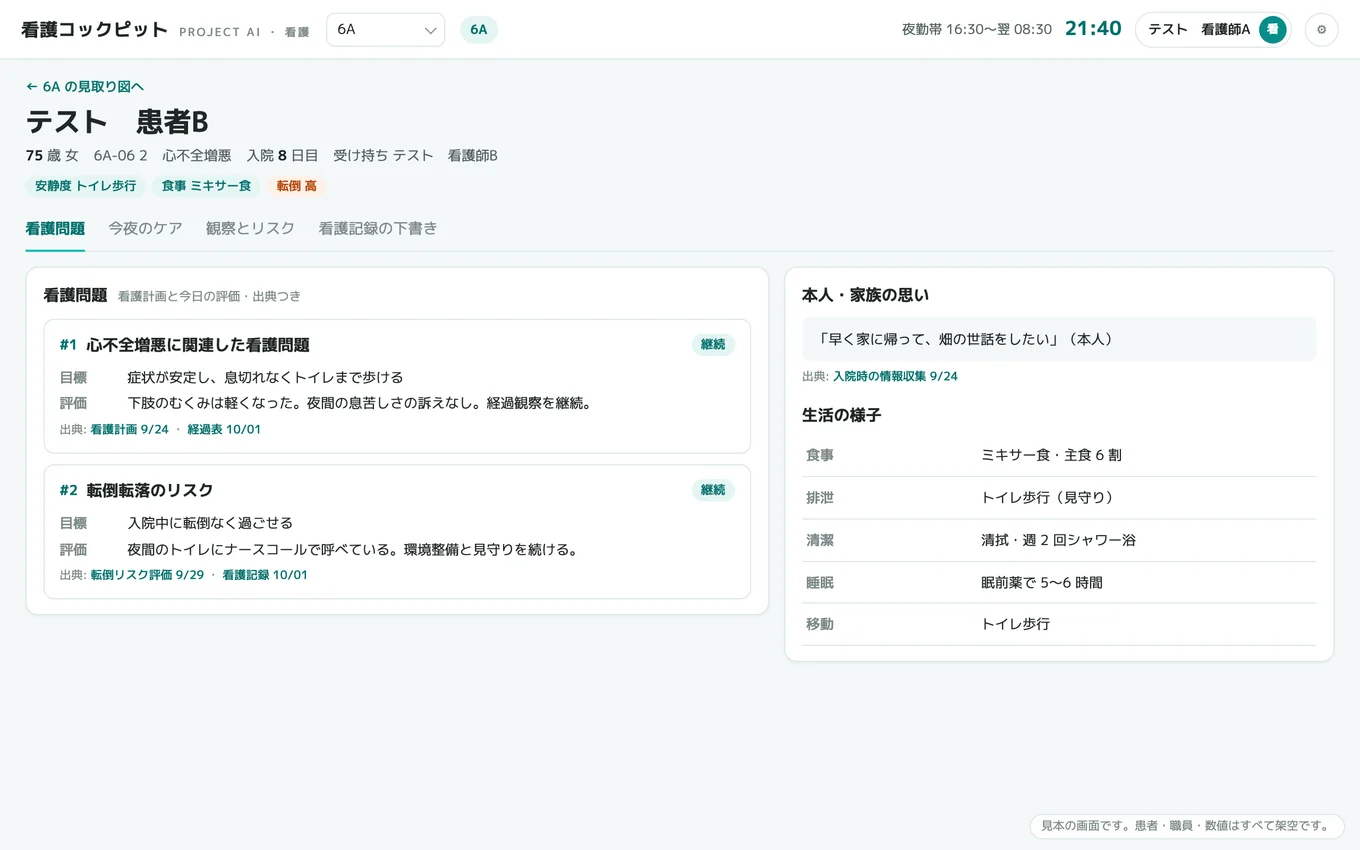Click the 食事 row value ミキサー食・主食 6 割
Image resolution: width=1360 pixels, height=850 pixels.
click(x=1052, y=456)
